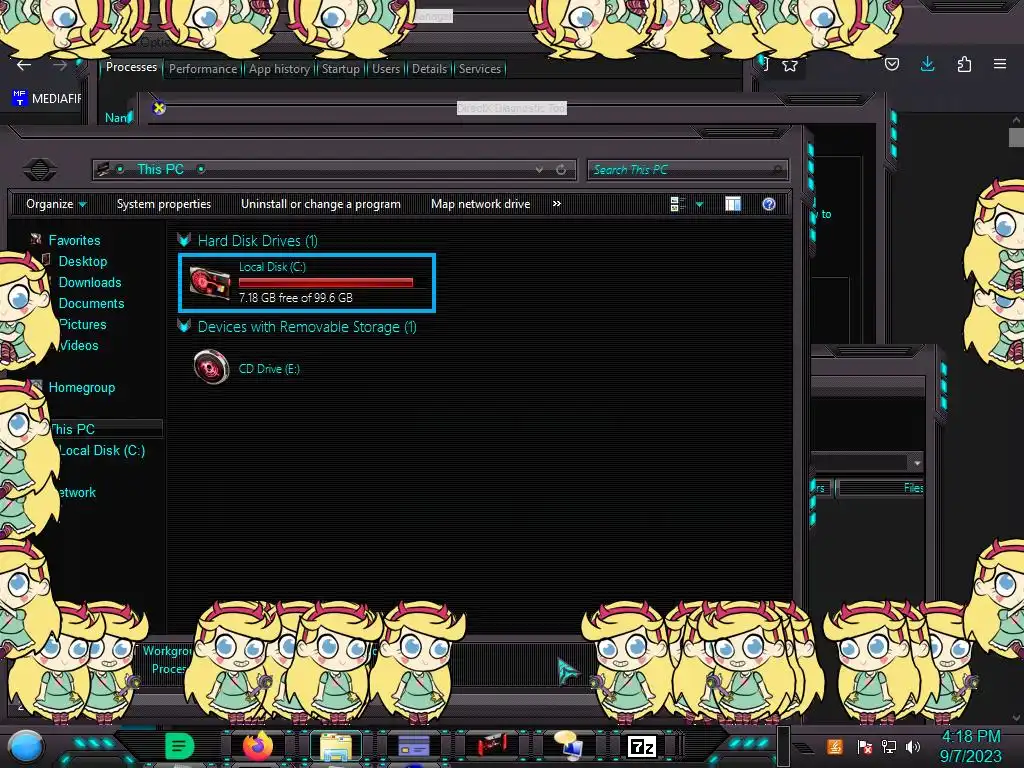Select the Local Disk (C:) drive icon
The height and width of the screenshot is (768, 1024).
[x=210, y=283]
